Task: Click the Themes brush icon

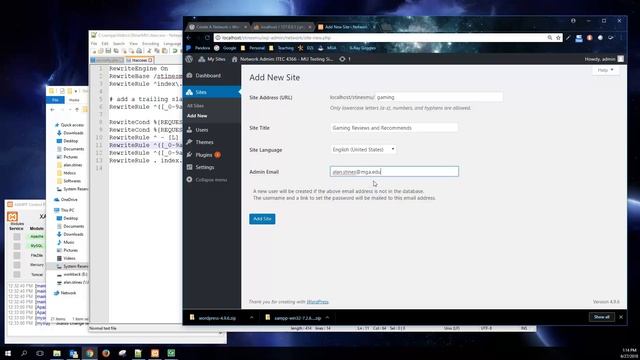Action: tap(189, 142)
